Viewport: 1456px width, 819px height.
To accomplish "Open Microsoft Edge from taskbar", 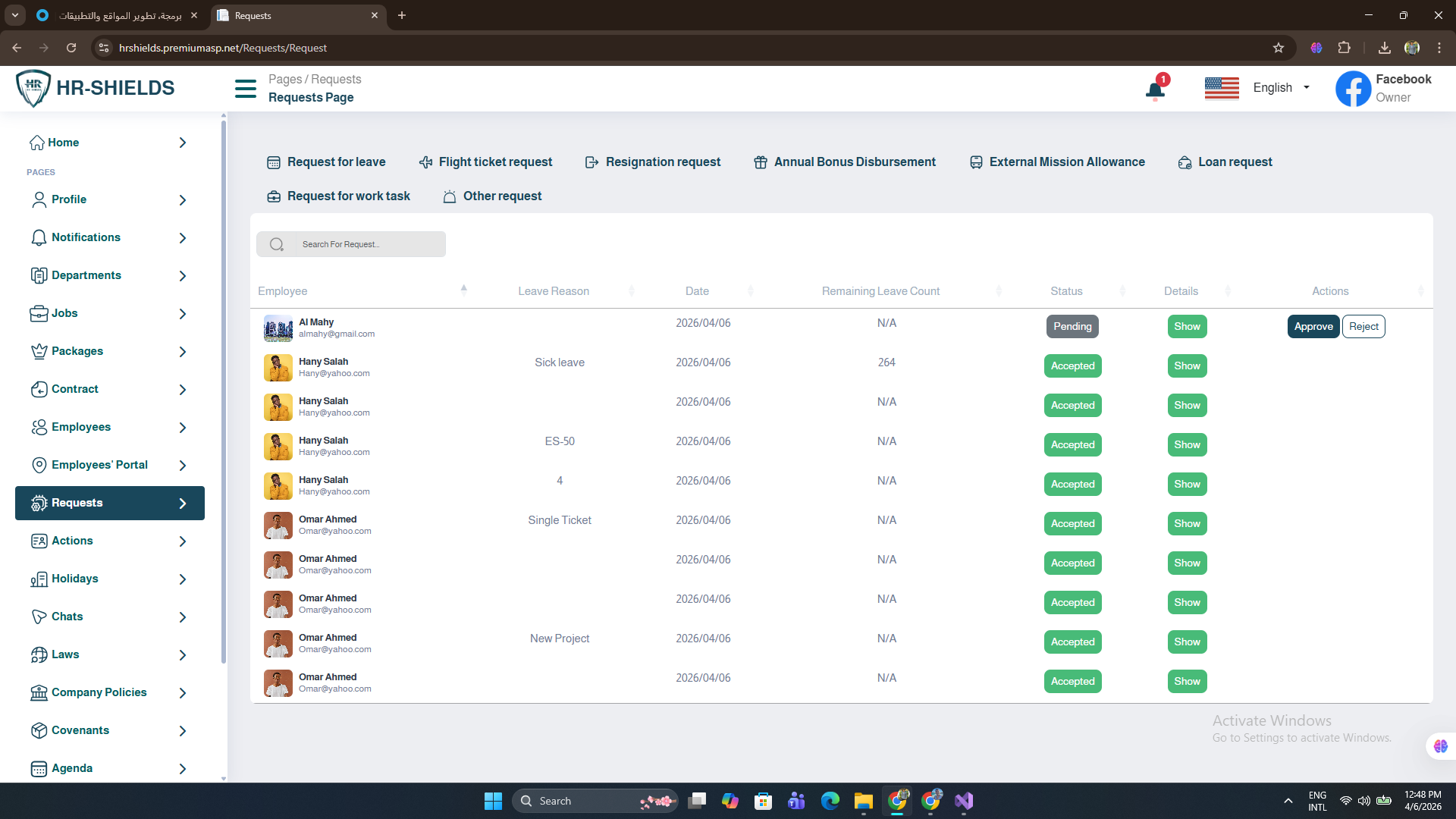I will point(830,801).
